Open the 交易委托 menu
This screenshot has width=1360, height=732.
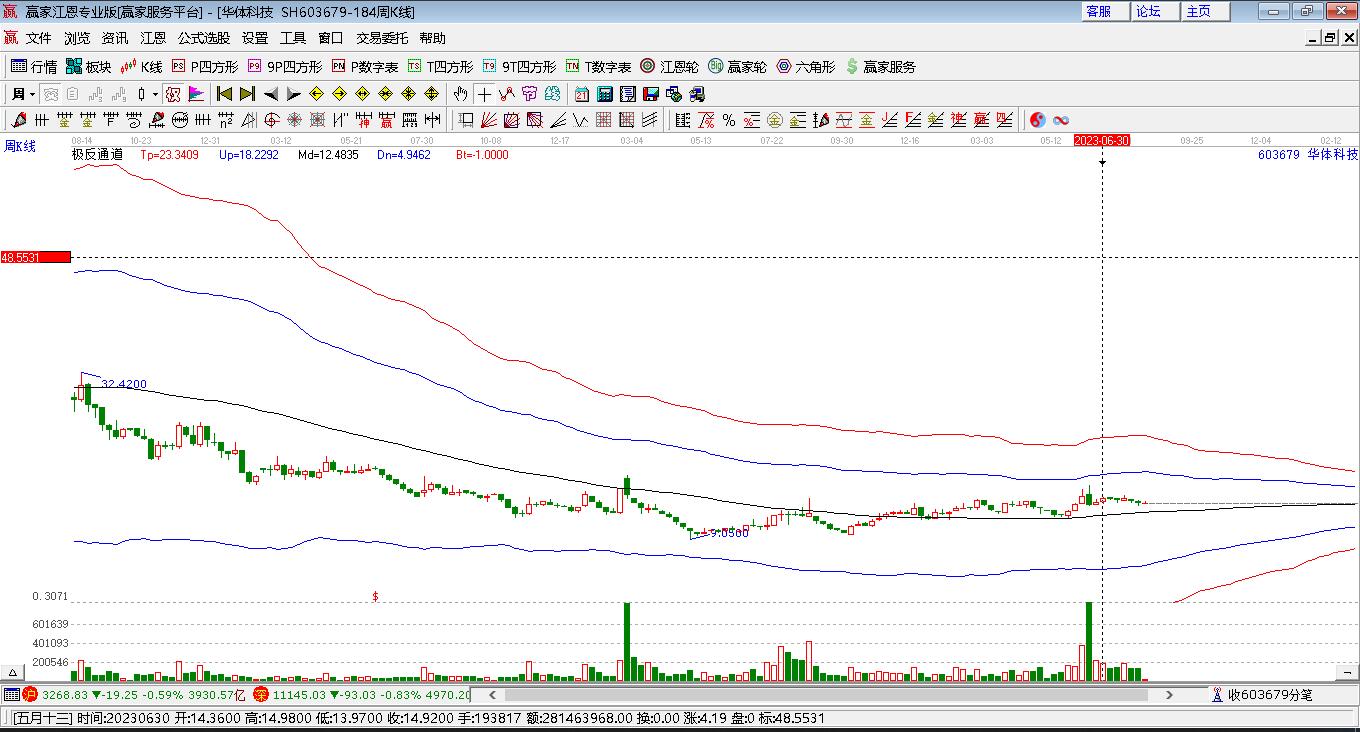click(382, 38)
